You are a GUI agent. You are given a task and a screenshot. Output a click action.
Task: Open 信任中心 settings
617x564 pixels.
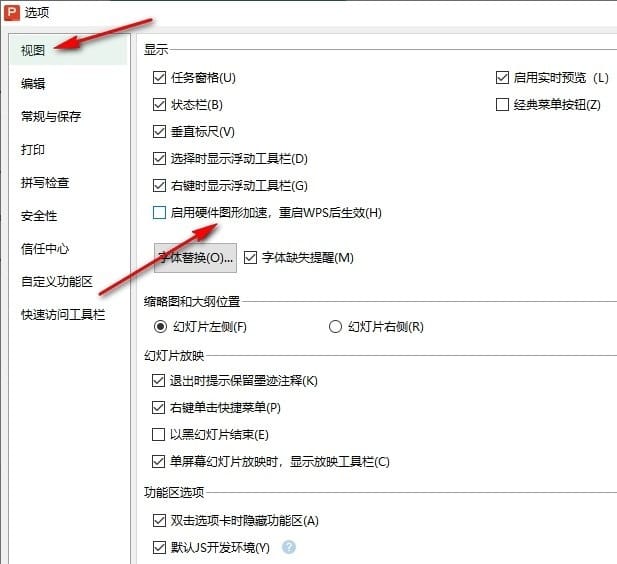pos(45,249)
